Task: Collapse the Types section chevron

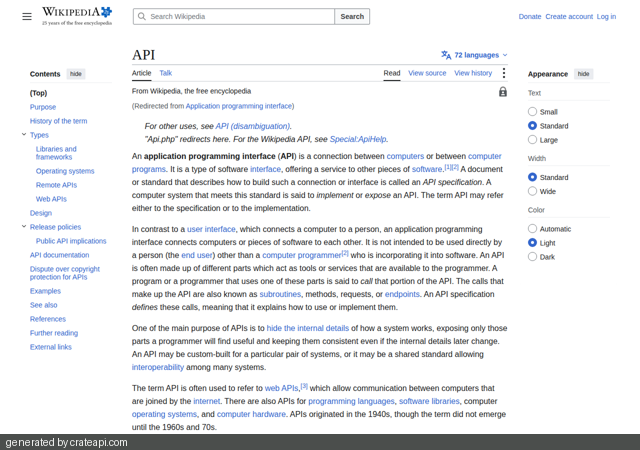Action: pos(24,134)
